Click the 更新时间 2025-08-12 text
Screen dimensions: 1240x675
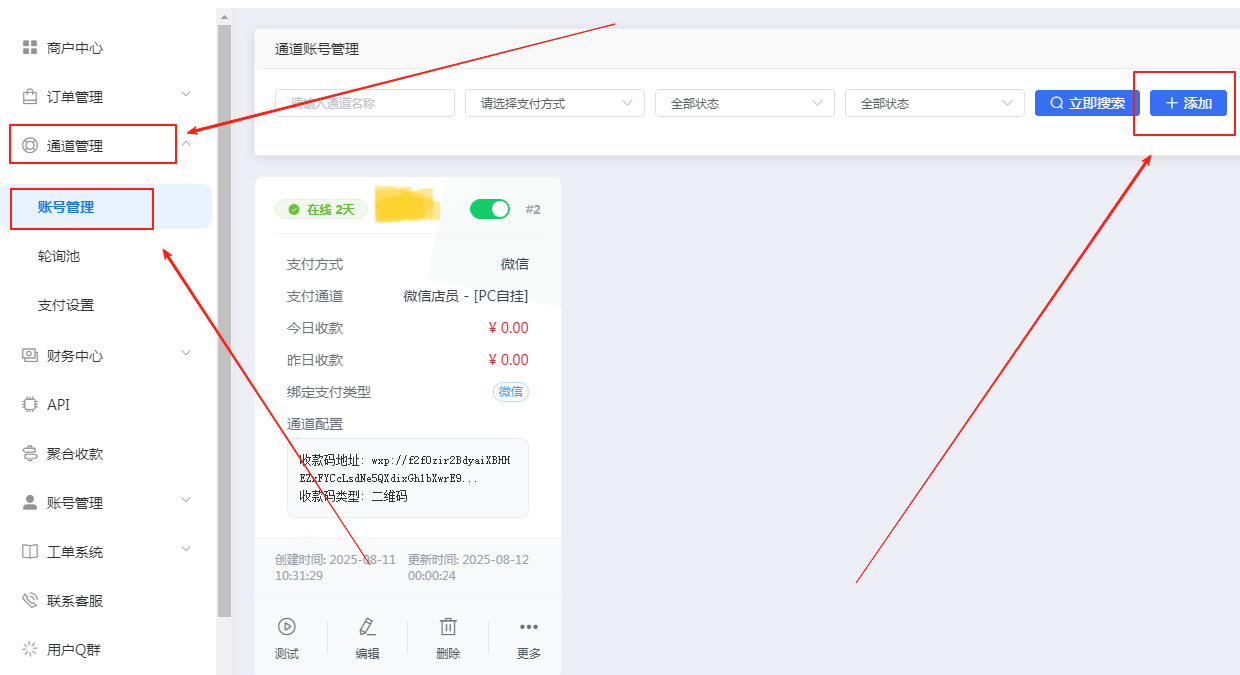[468, 568]
